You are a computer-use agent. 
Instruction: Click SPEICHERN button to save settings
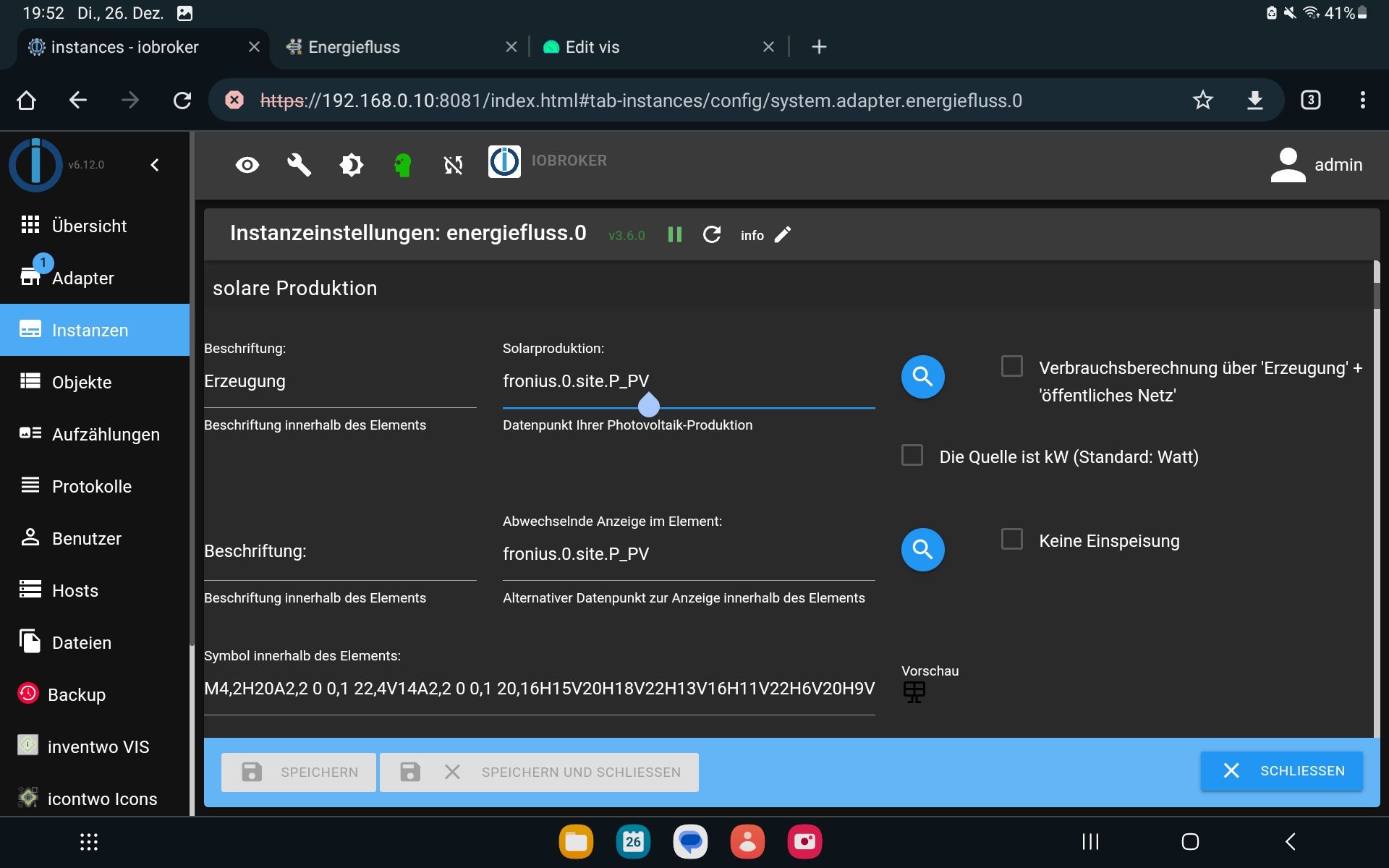296,770
